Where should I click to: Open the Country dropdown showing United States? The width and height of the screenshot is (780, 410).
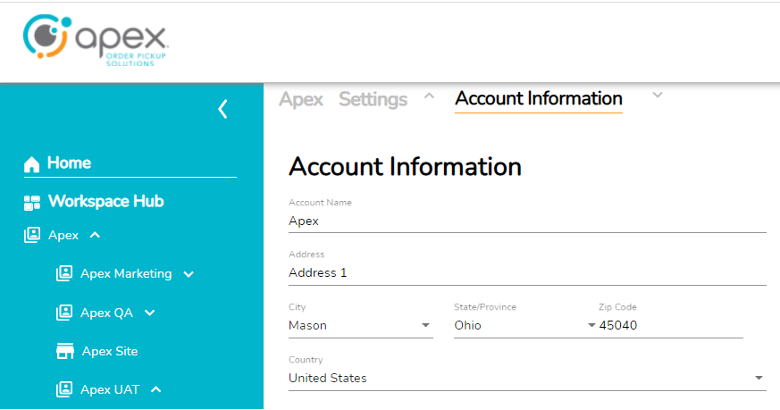tap(758, 379)
